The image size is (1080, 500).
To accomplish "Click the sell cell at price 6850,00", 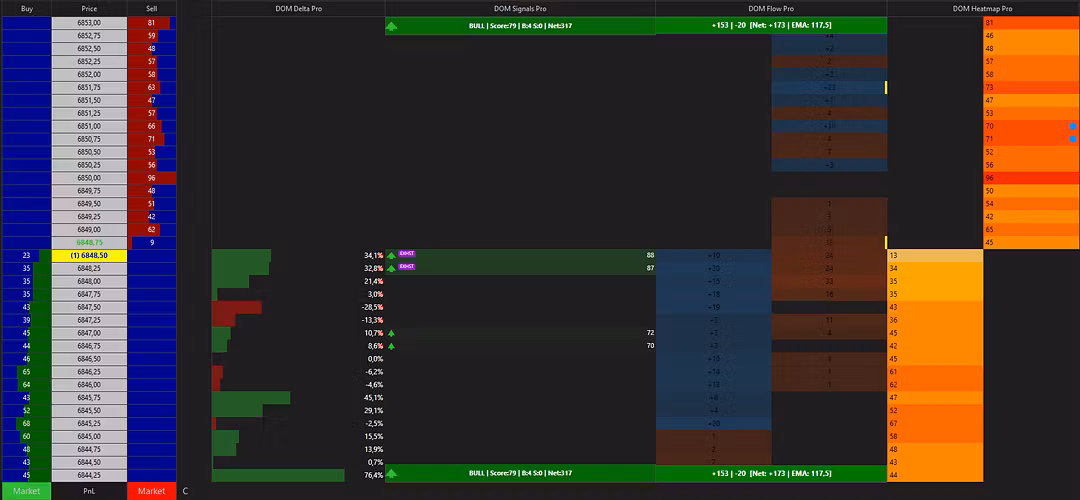I will point(151,178).
